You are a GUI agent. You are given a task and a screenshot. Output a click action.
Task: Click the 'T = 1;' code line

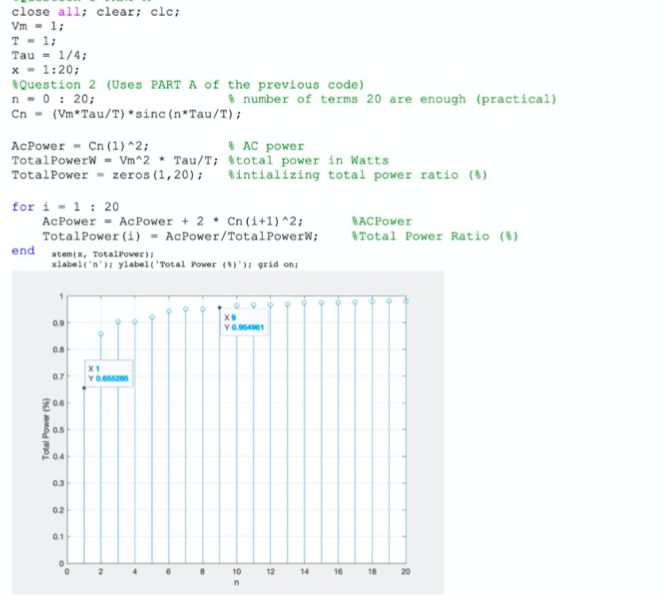34,41
